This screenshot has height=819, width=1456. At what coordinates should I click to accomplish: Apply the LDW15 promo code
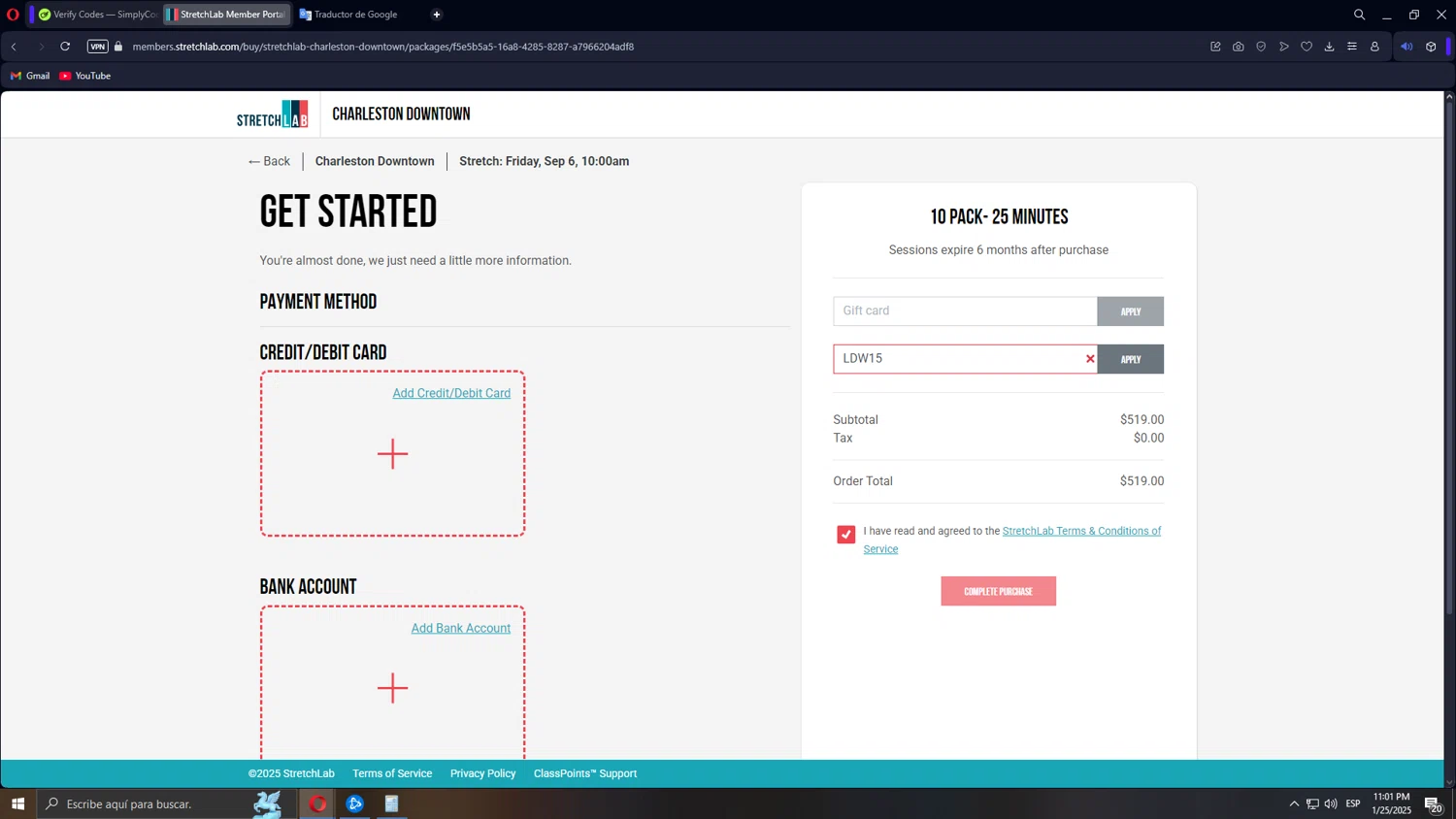[1131, 359]
